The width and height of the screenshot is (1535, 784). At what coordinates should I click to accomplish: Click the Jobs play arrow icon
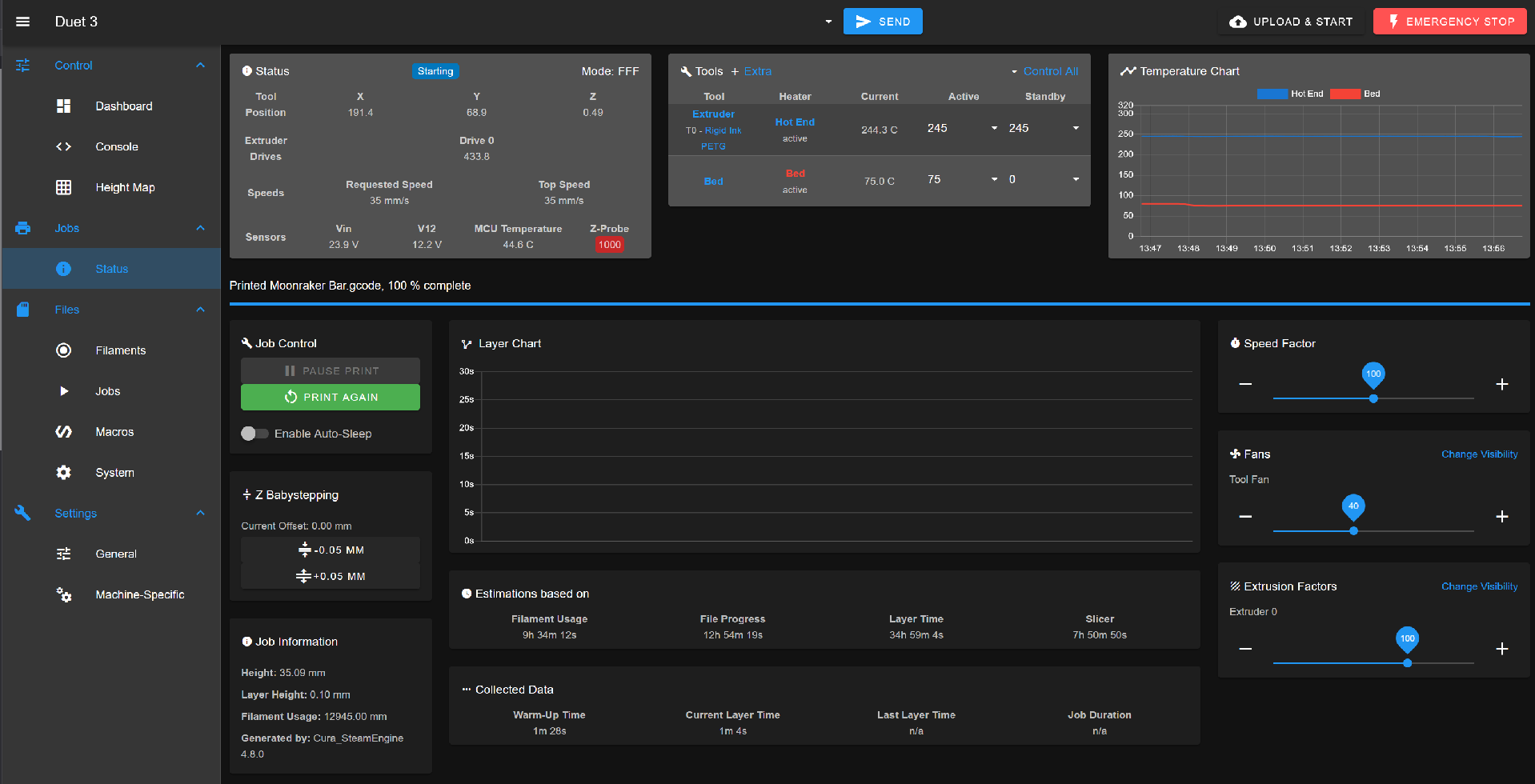[64, 391]
